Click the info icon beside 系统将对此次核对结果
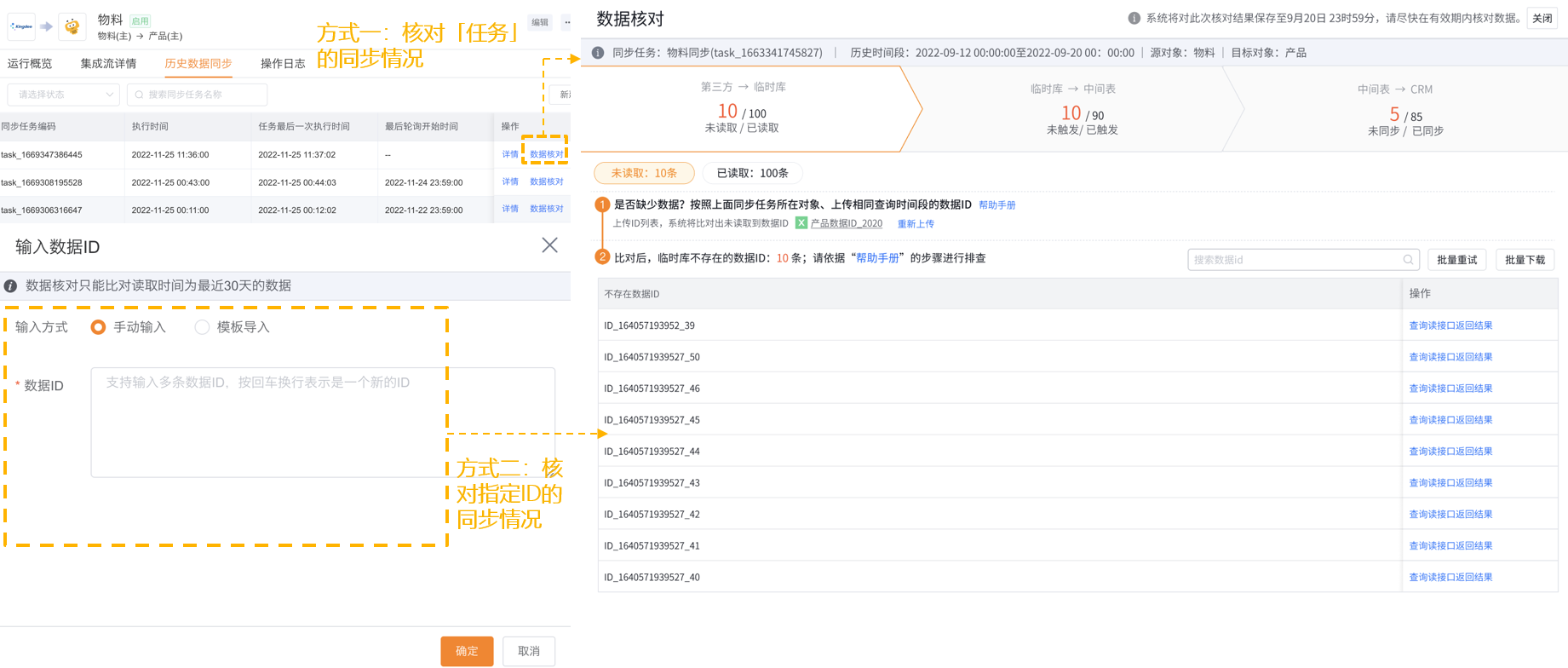The width and height of the screenshot is (1568, 668). 1134,18
